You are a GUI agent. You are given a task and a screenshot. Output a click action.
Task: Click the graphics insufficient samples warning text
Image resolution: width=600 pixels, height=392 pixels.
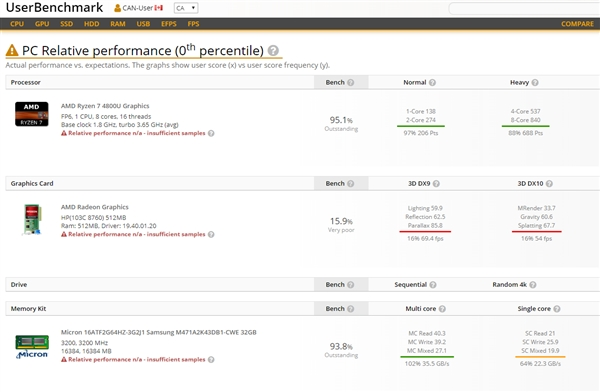137,234
